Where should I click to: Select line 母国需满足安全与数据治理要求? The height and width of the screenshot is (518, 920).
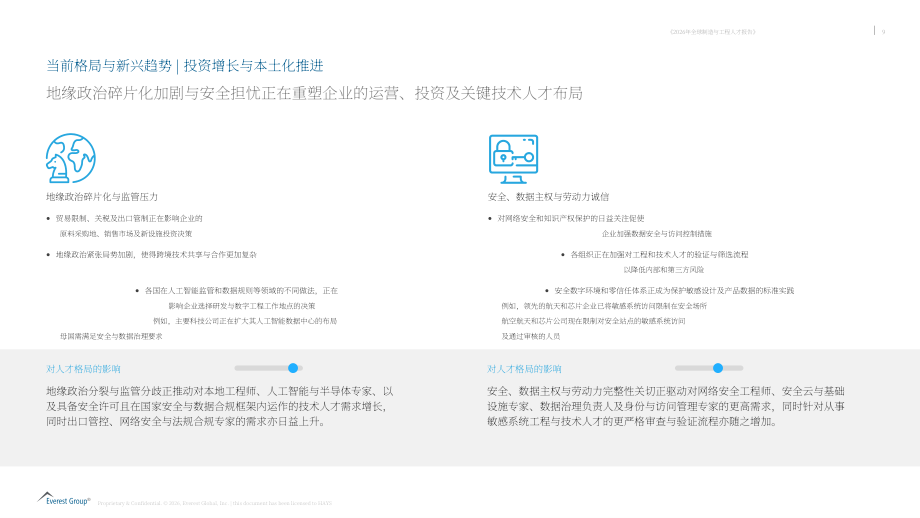(x=111, y=336)
